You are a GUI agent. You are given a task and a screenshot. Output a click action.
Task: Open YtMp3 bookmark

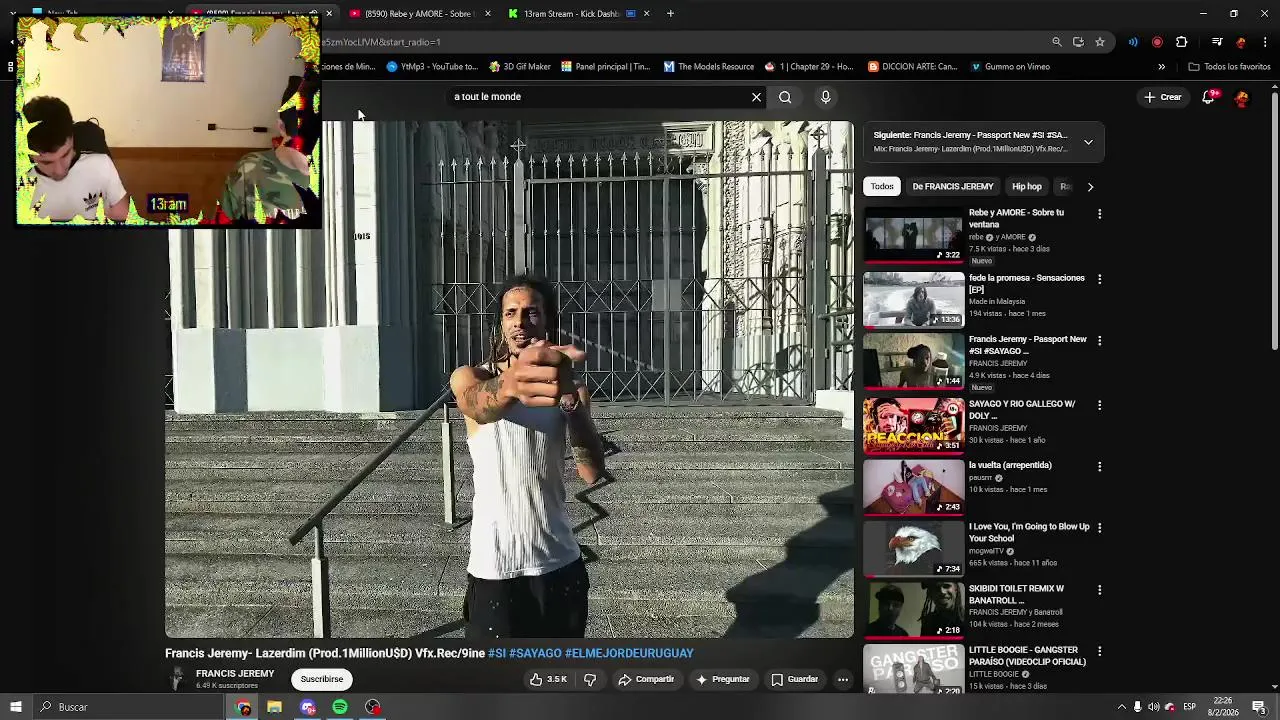[432, 67]
